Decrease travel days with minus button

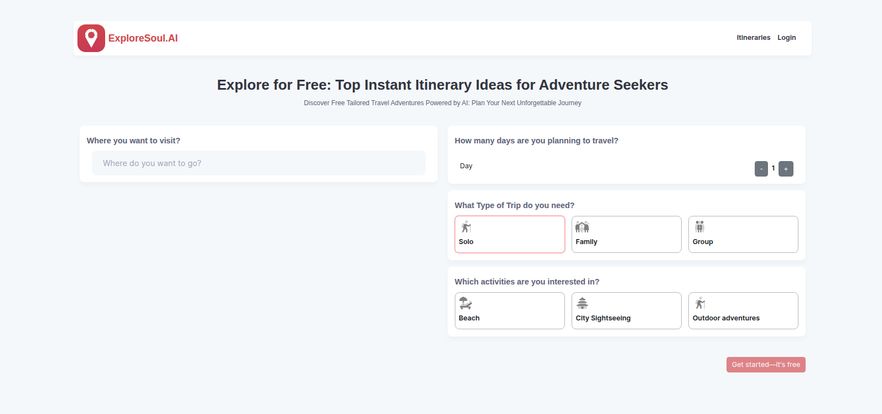click(761, 168)
